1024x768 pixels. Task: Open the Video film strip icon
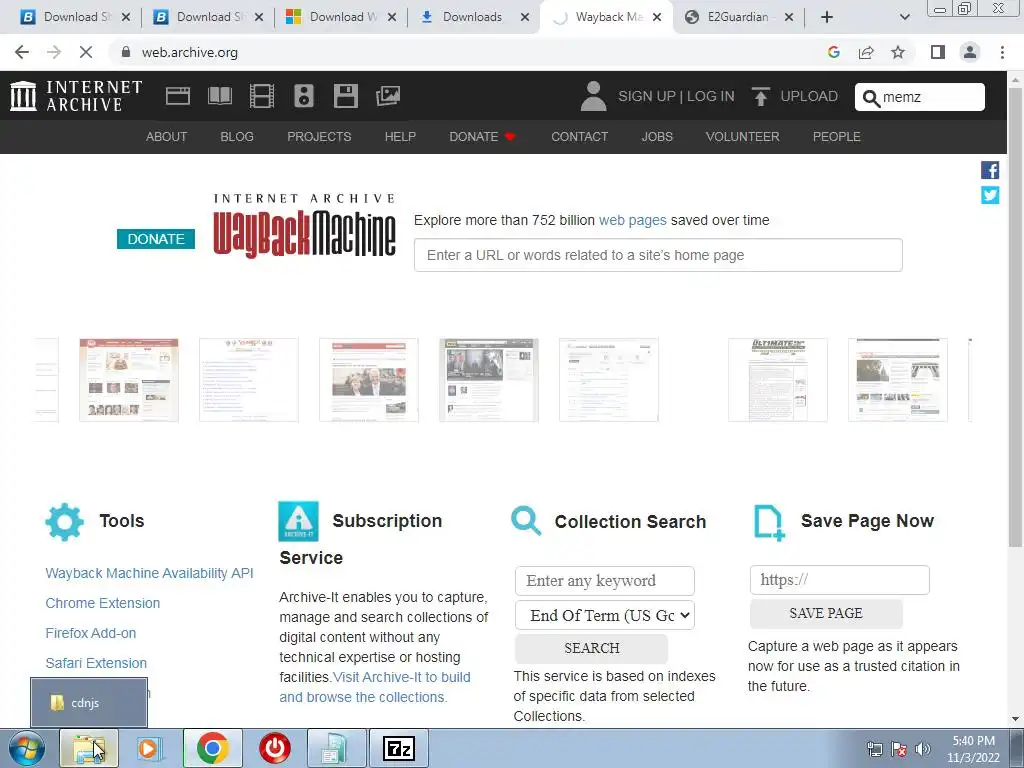click(261, 96)
